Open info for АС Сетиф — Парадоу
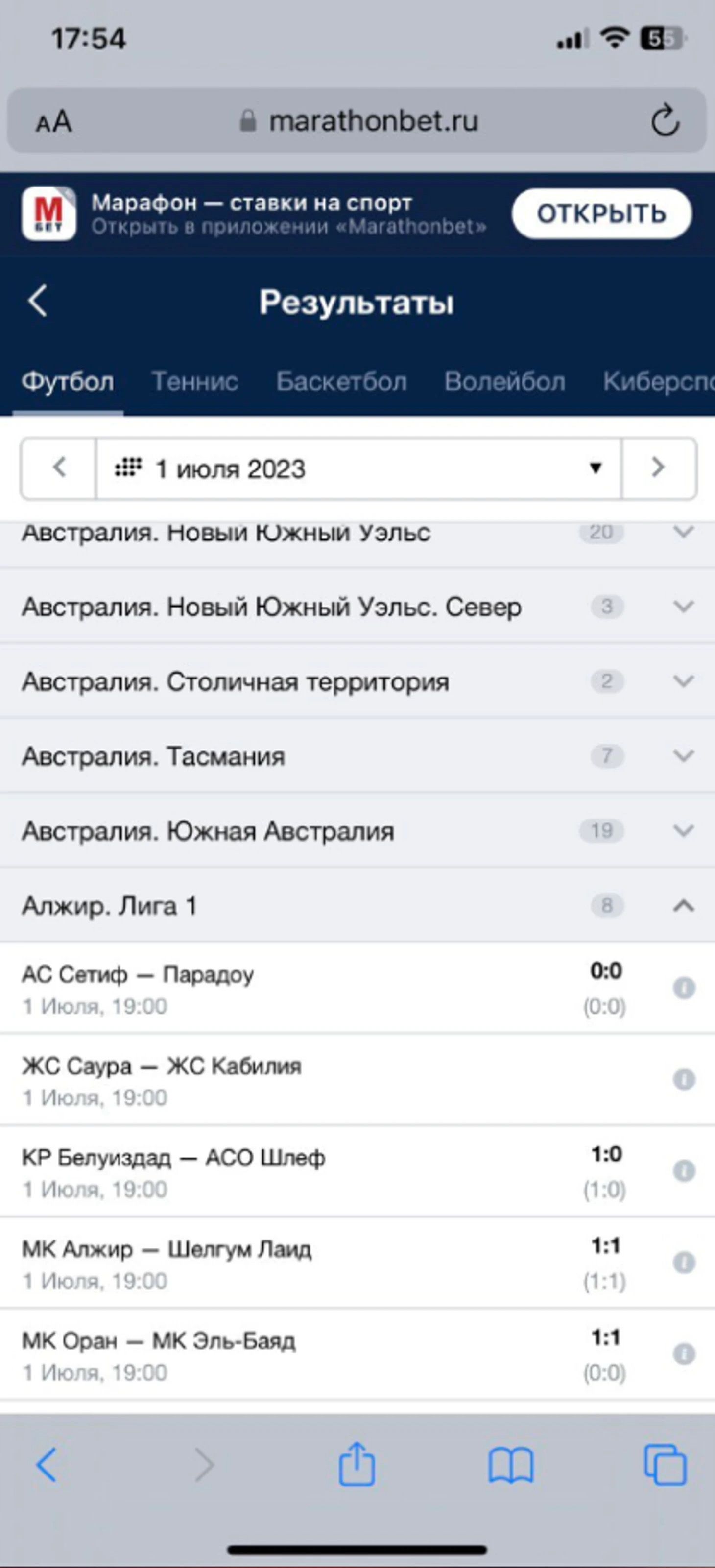The width and height of the screenshot is (715, 1568). (684, 987)
